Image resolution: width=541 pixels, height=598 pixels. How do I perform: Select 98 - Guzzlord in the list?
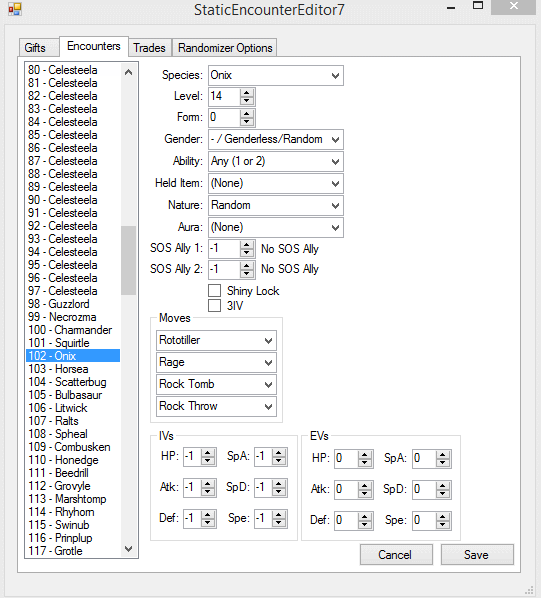(73, 304)
